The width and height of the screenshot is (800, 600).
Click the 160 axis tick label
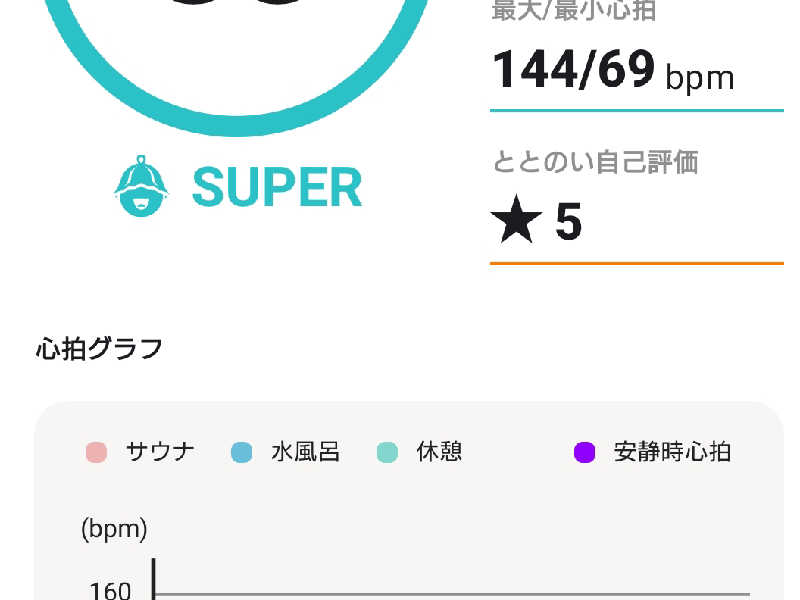110,591
